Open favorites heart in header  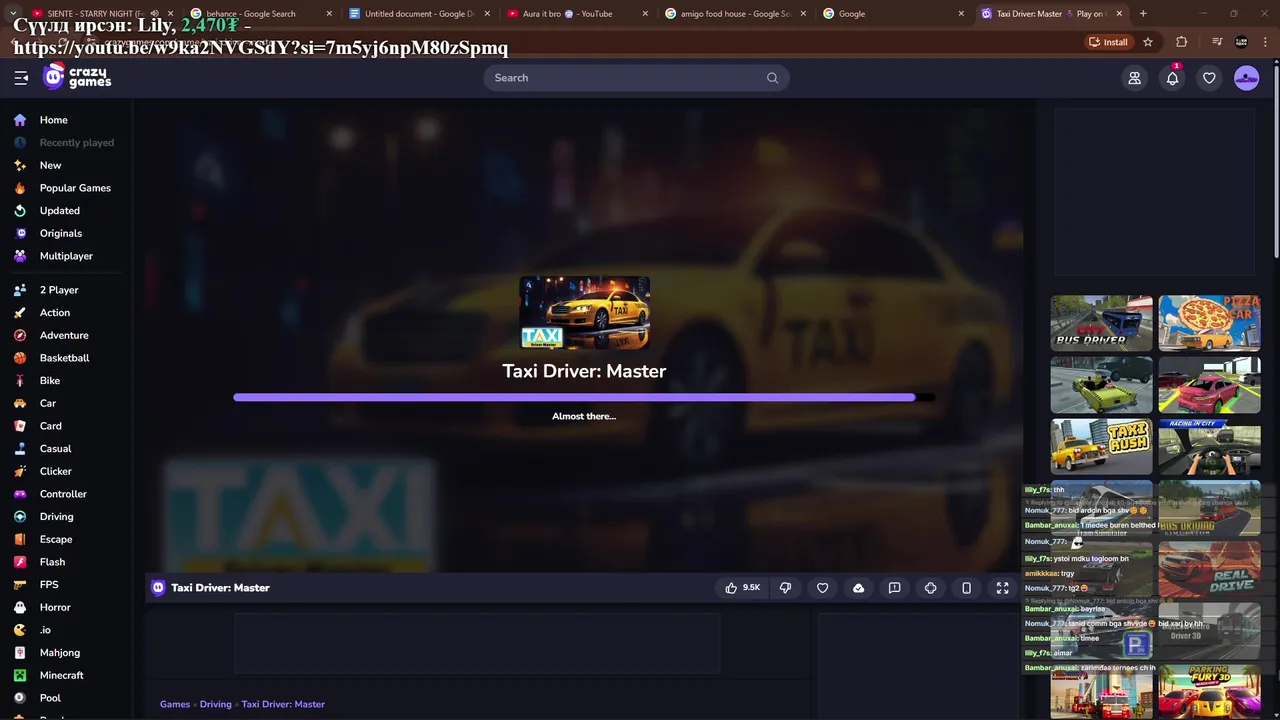pos(1209,78)
